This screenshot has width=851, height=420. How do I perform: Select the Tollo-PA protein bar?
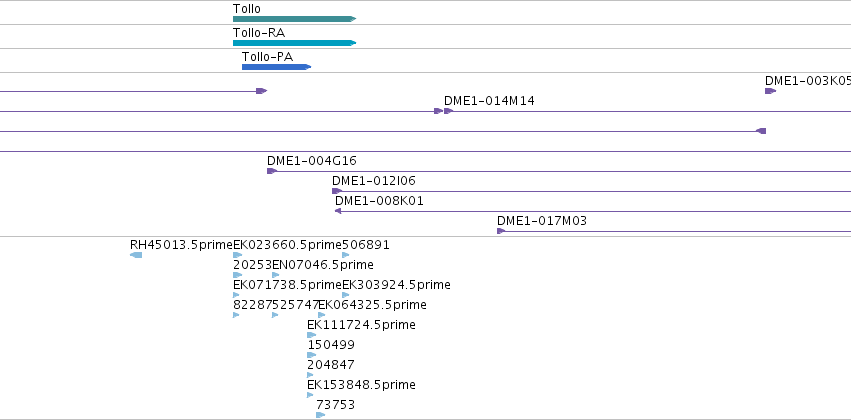pyautogui.click(x=276, y=67)
